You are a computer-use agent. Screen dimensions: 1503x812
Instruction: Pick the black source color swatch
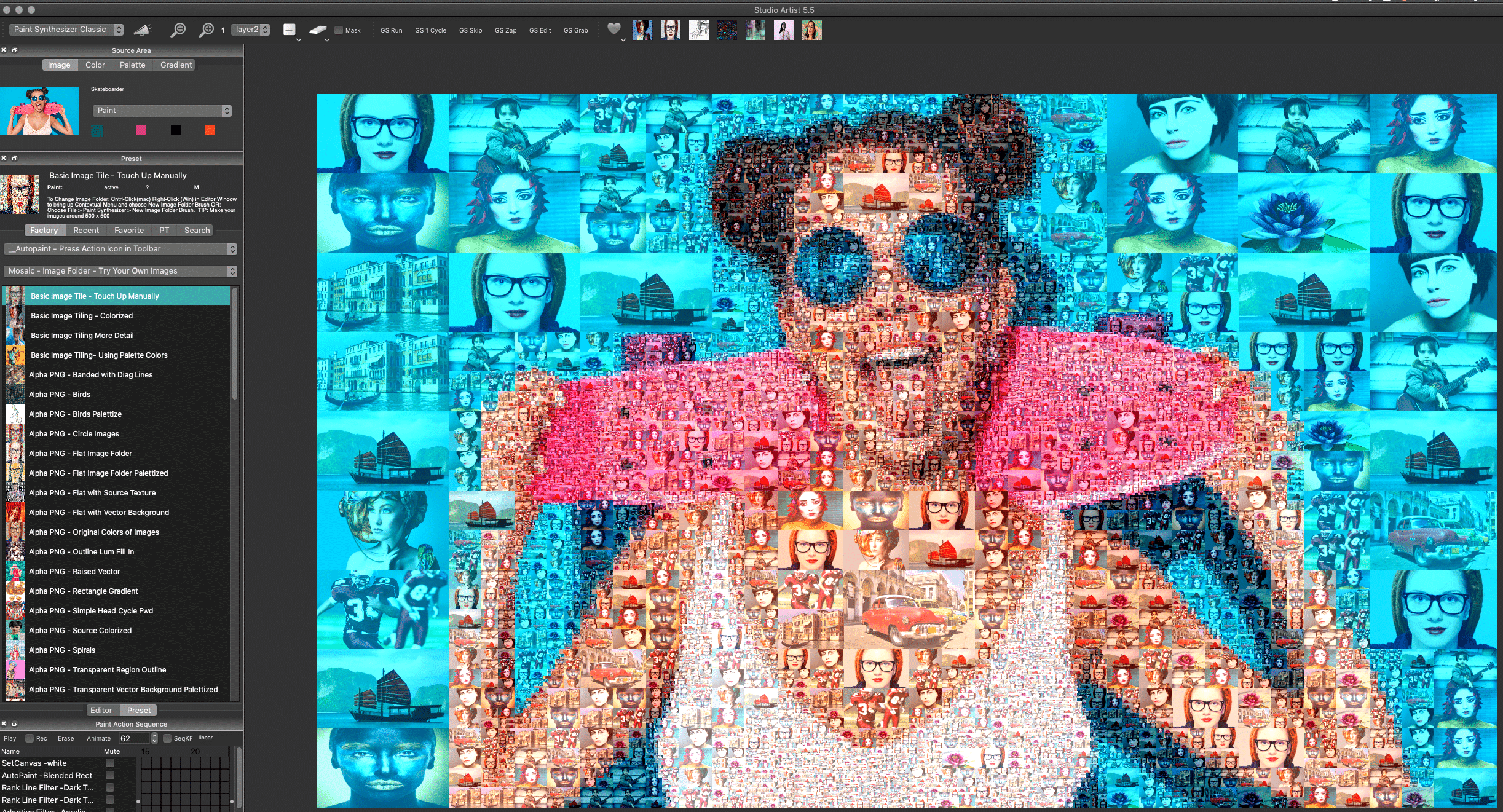(176, 129)
